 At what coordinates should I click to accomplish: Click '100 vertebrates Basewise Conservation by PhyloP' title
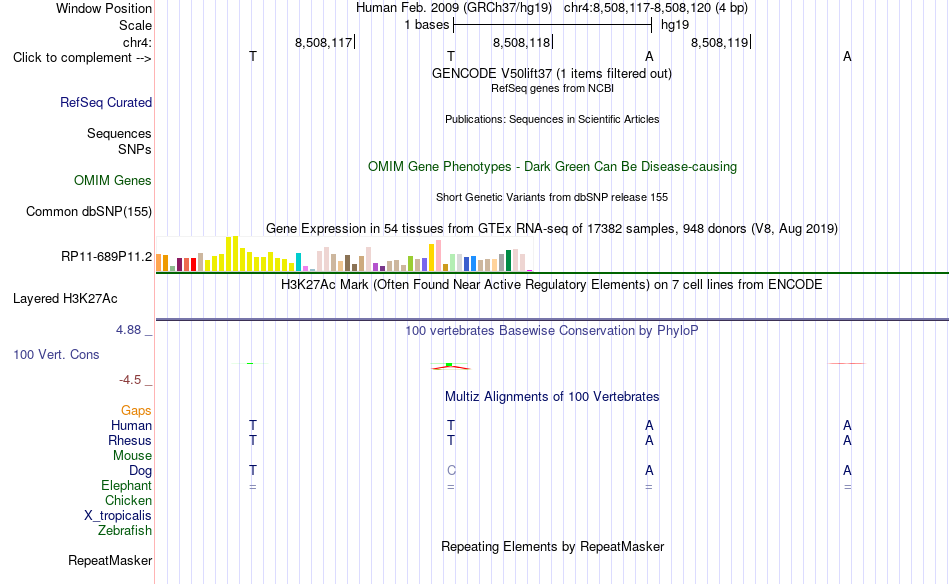coord(552,331)
